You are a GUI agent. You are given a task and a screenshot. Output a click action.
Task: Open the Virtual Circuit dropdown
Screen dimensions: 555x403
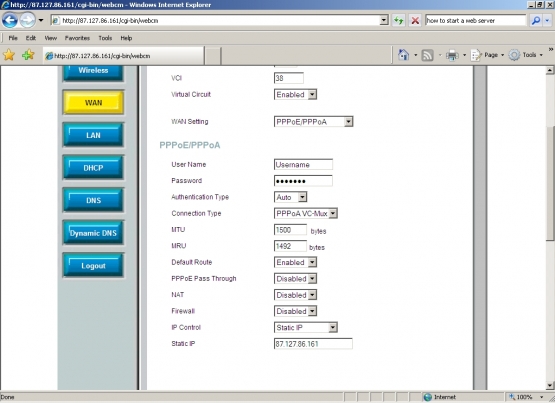[x=296, y=94]
